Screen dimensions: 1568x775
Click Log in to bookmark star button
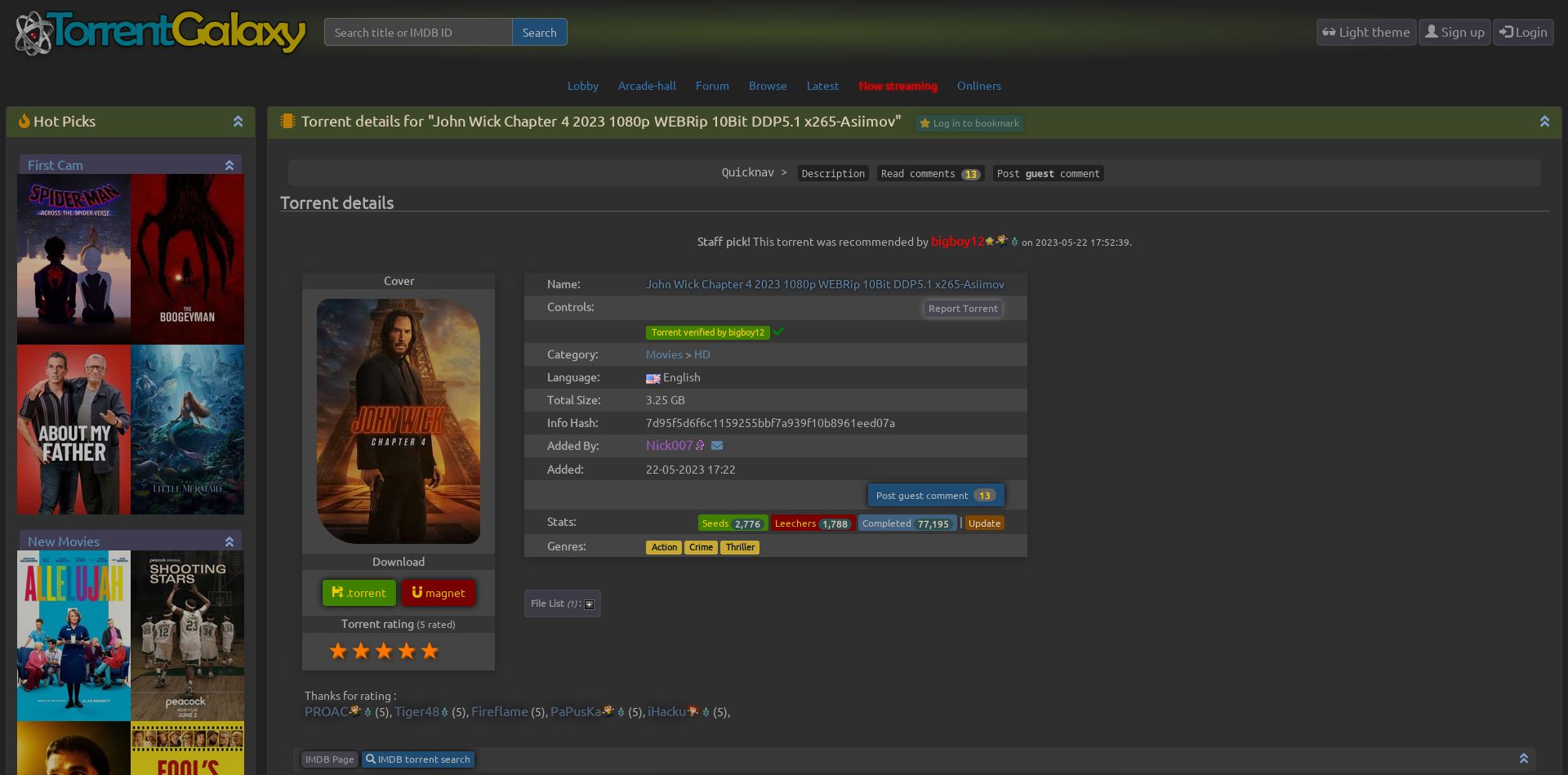click(969, 123)
